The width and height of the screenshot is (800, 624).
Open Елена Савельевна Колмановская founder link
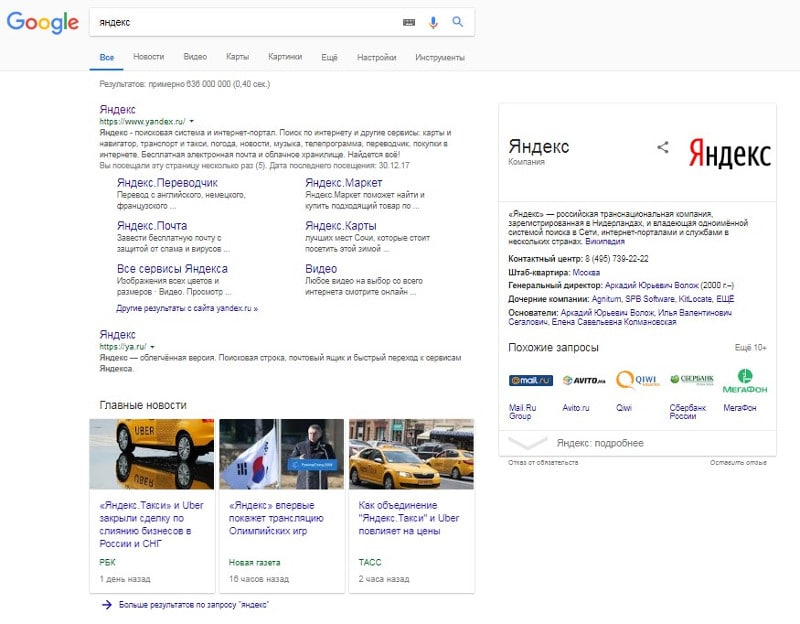point(614,322)
